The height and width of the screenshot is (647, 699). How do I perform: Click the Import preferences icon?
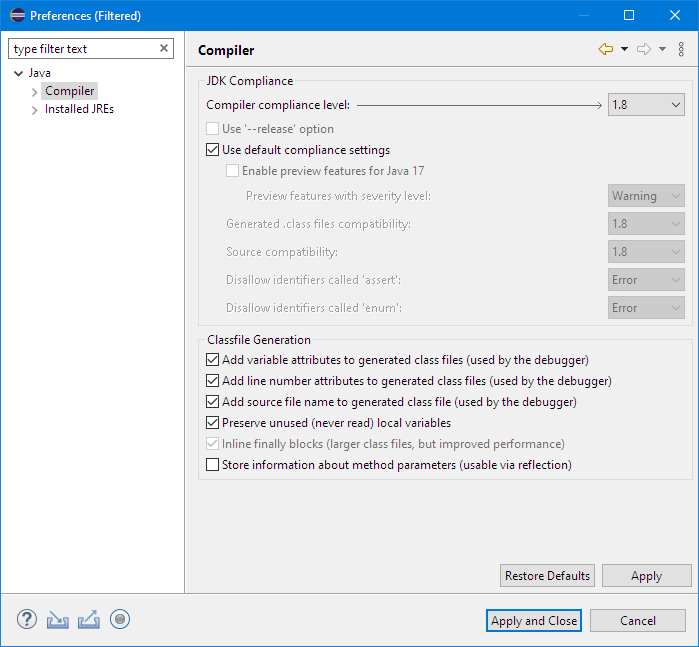pyautogui.click(x=57, y=620)
